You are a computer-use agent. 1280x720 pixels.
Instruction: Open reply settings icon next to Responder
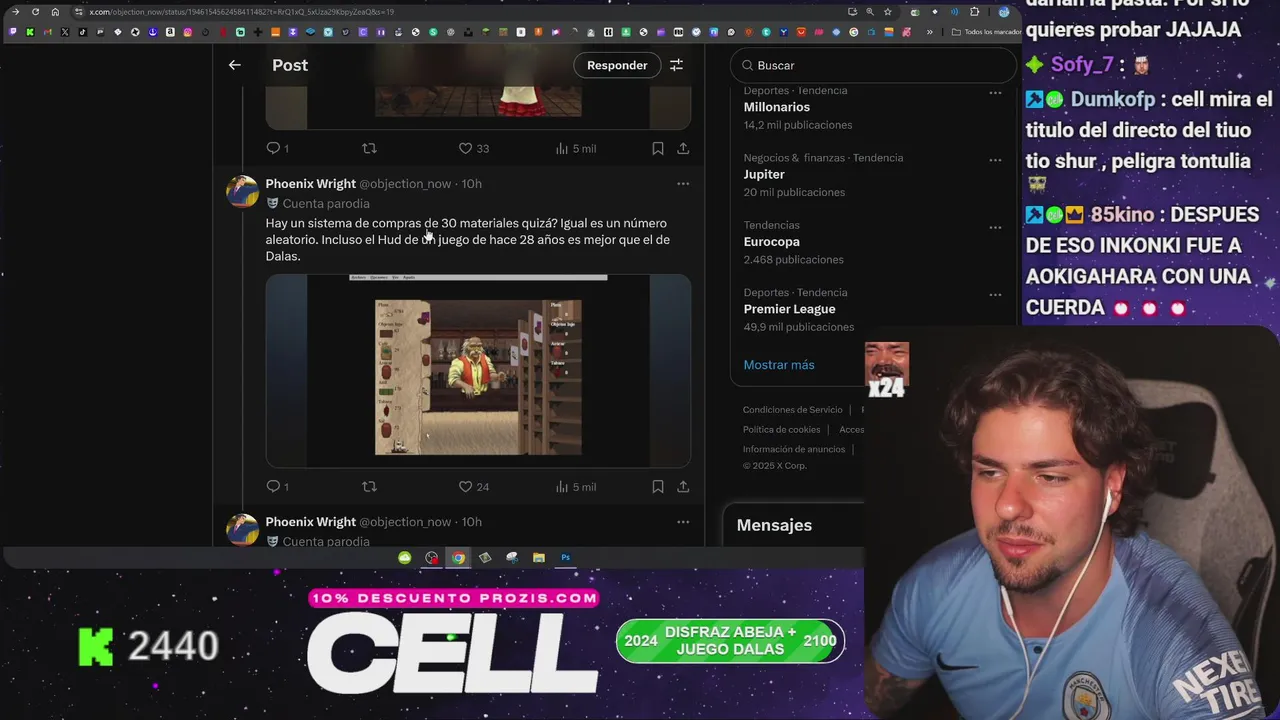tap(676, 65)
